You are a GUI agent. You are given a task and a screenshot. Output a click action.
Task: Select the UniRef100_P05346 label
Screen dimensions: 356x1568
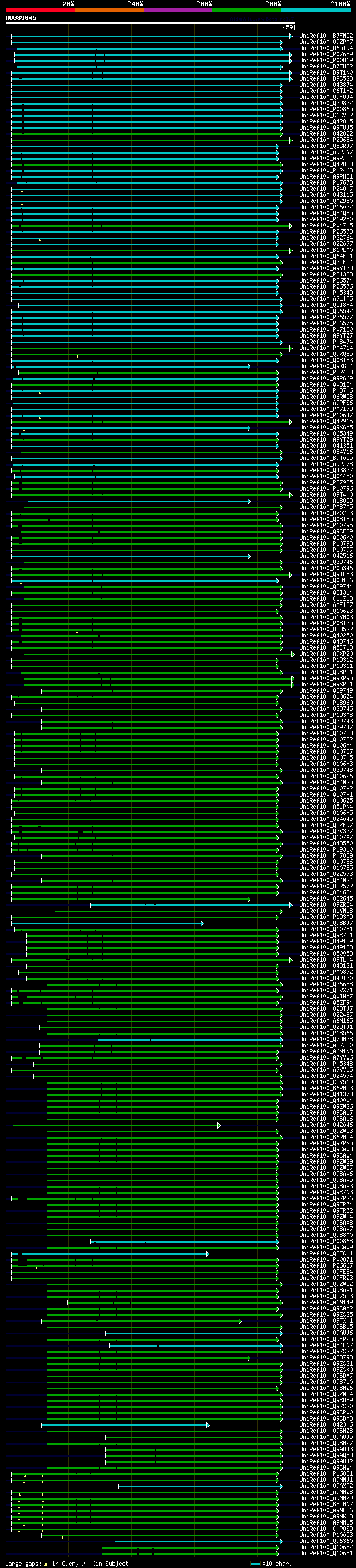pos(326,568)
